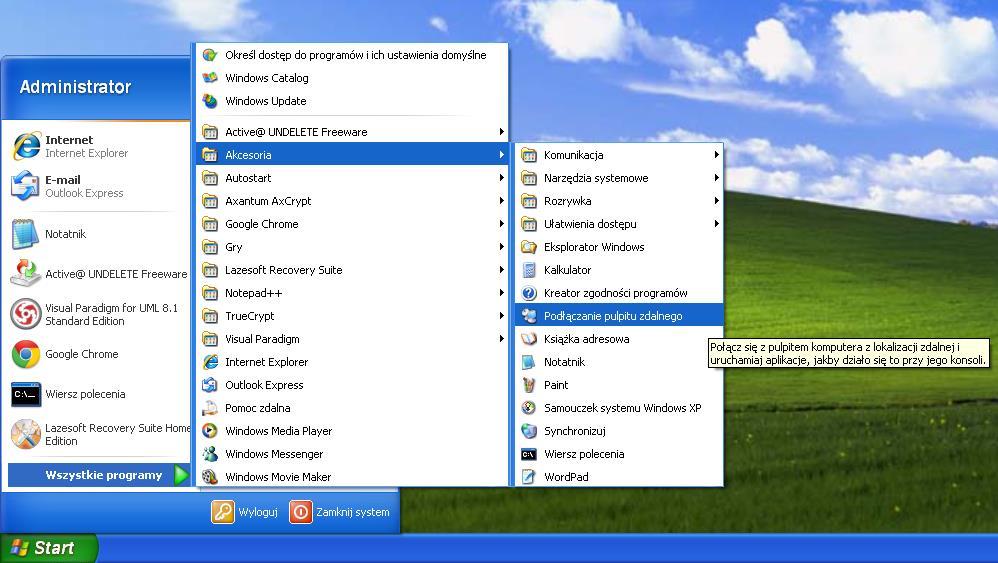998x563 pixels.
Task: Expand the Autostart submenu arrow
Action: [x=502, y=178]
